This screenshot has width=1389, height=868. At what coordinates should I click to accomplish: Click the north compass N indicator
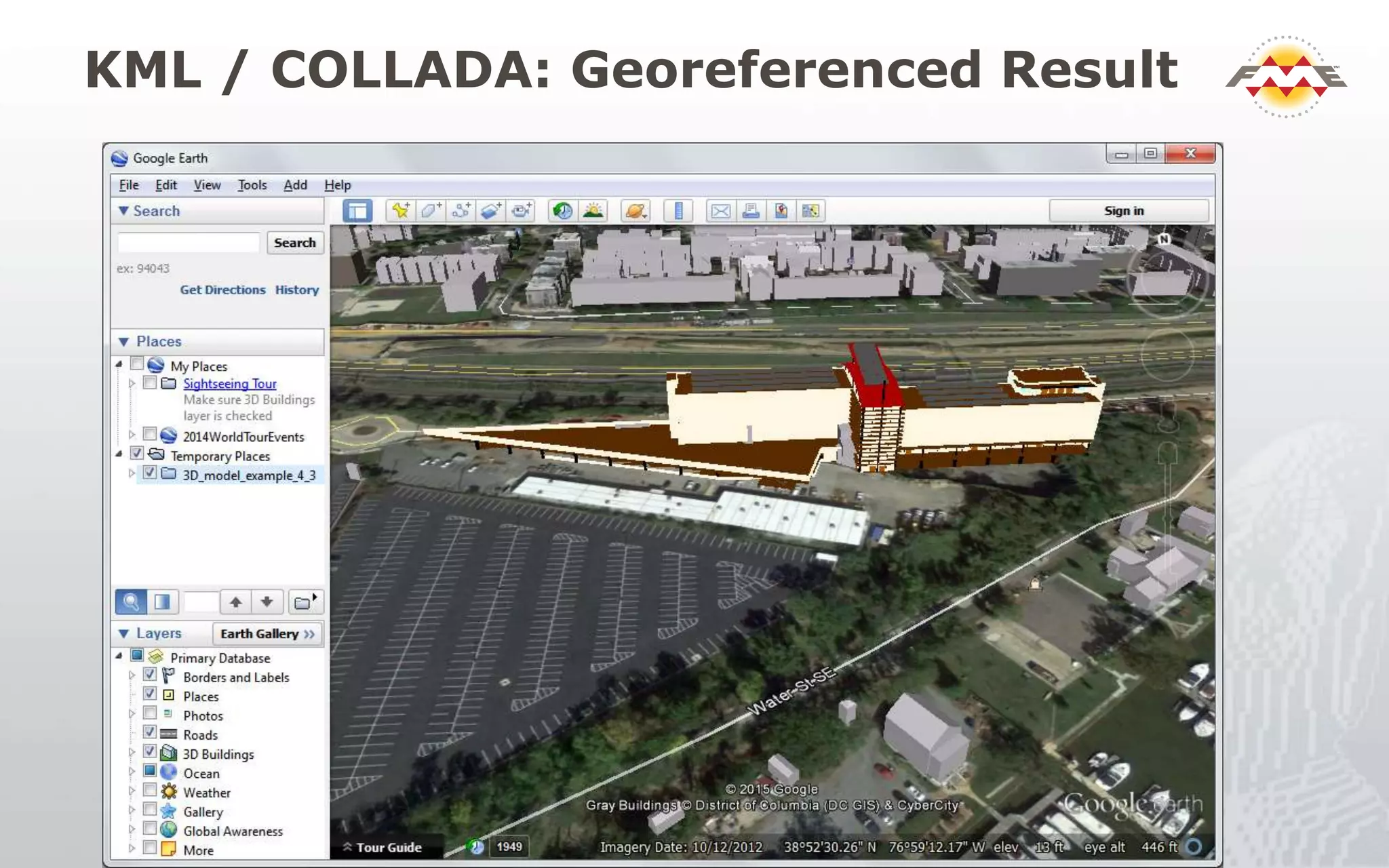(1164, 239)
